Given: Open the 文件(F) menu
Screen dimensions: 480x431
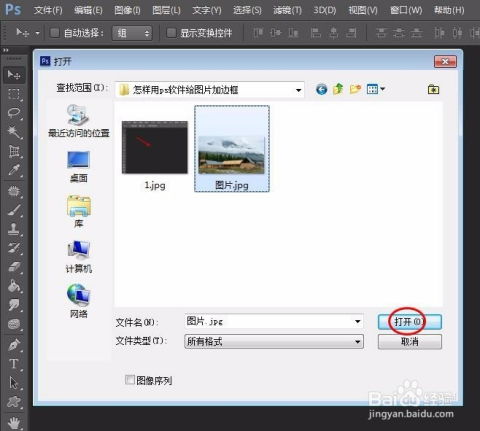Looking at the screenshot, I should click(x=48, y=10).
